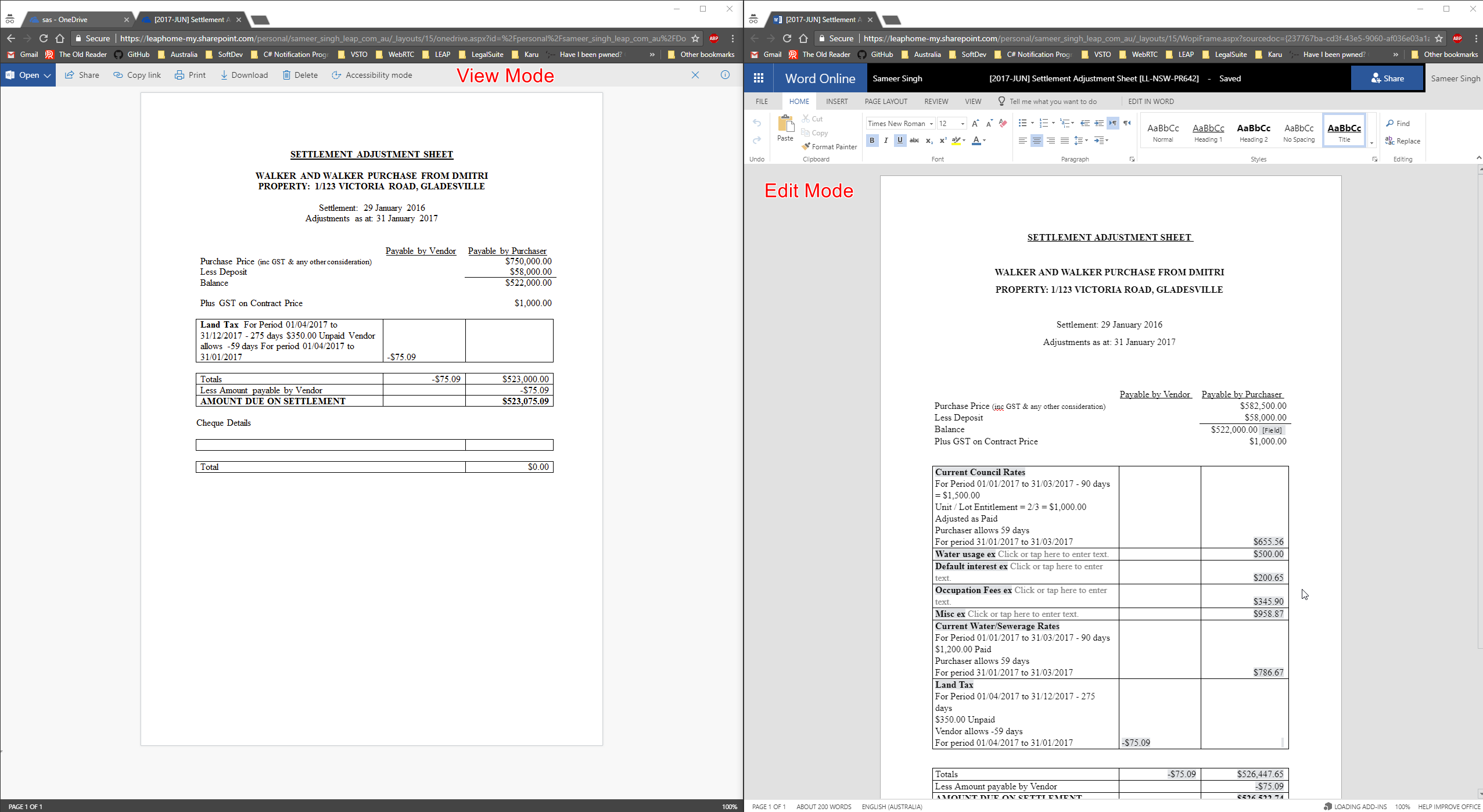Toggle Italic formatting on

pyautogui.click(x=886, y=141)
